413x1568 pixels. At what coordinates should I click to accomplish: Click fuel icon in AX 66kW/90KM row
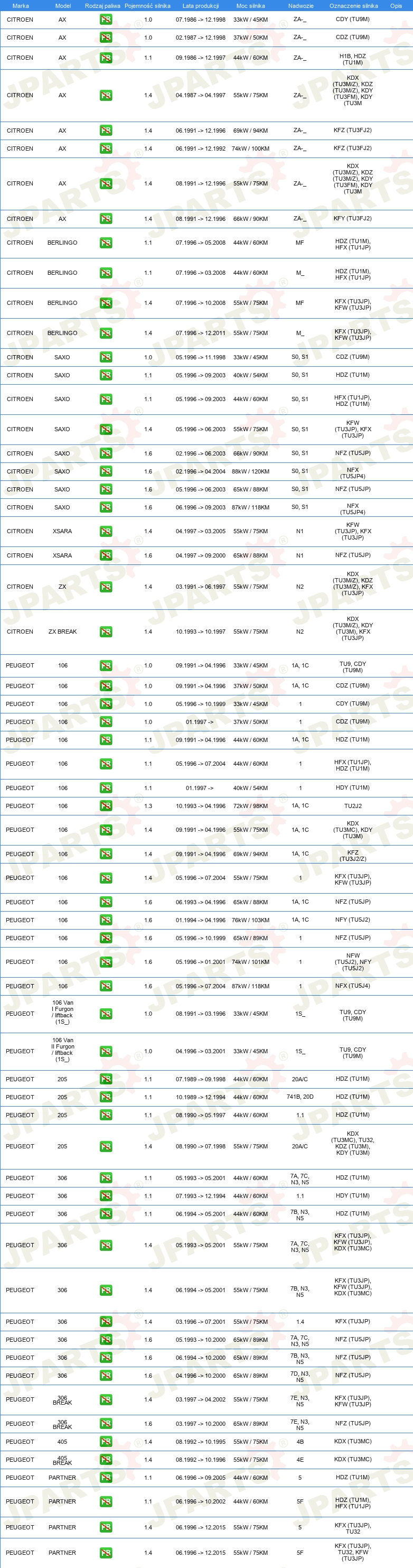106,218
